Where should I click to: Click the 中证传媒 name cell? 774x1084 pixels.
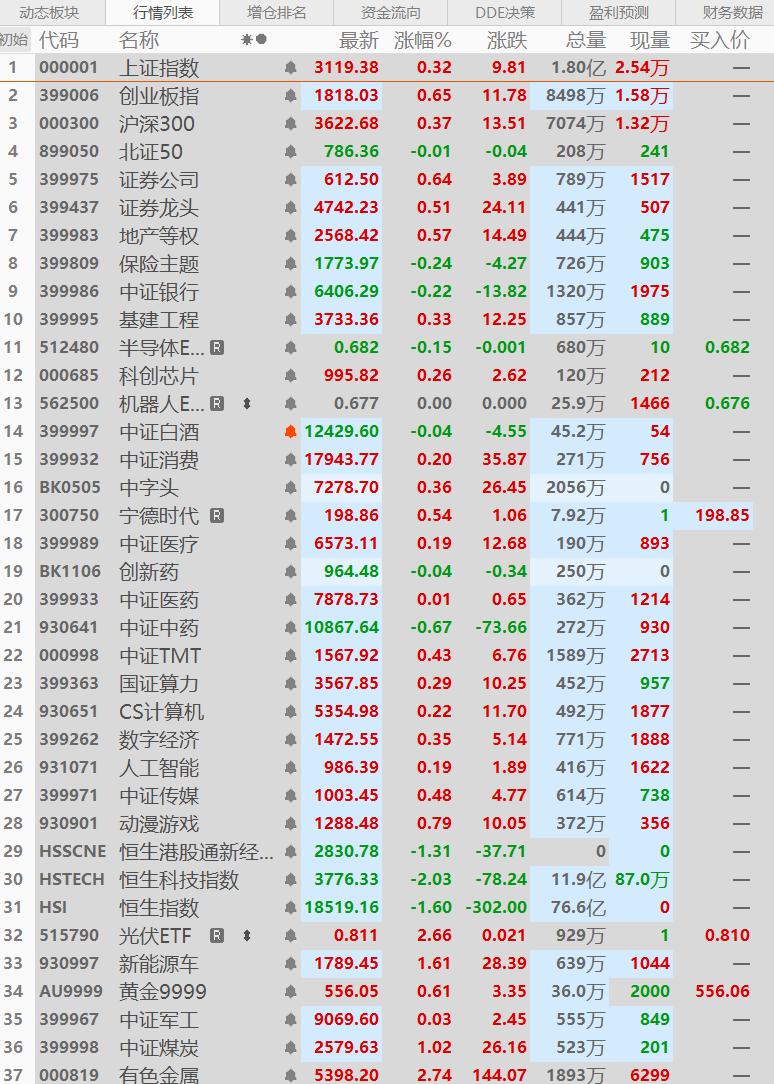[159, 796]
